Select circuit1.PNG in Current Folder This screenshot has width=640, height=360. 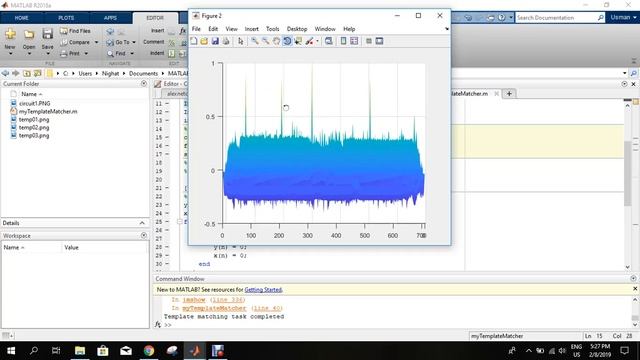click(x=35, y=103)
